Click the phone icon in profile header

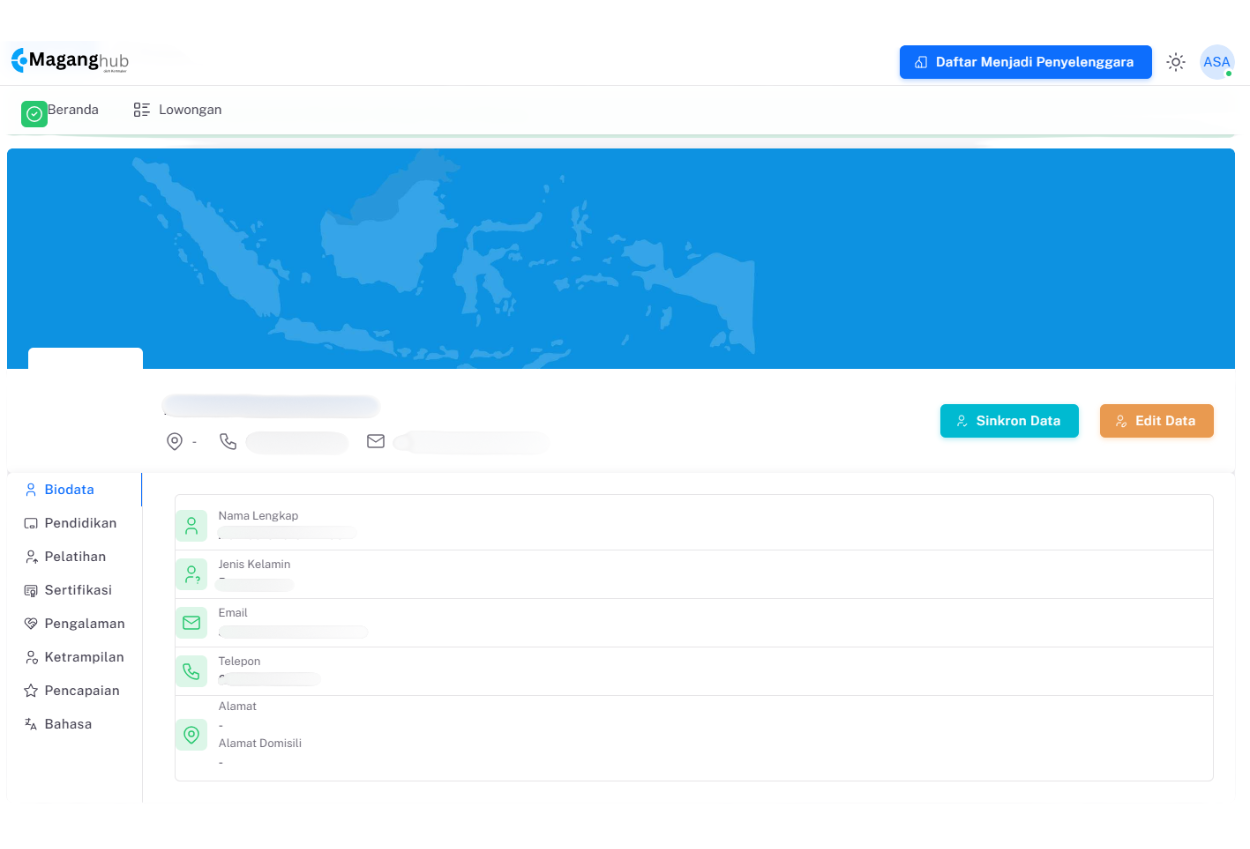coord(228,441)
